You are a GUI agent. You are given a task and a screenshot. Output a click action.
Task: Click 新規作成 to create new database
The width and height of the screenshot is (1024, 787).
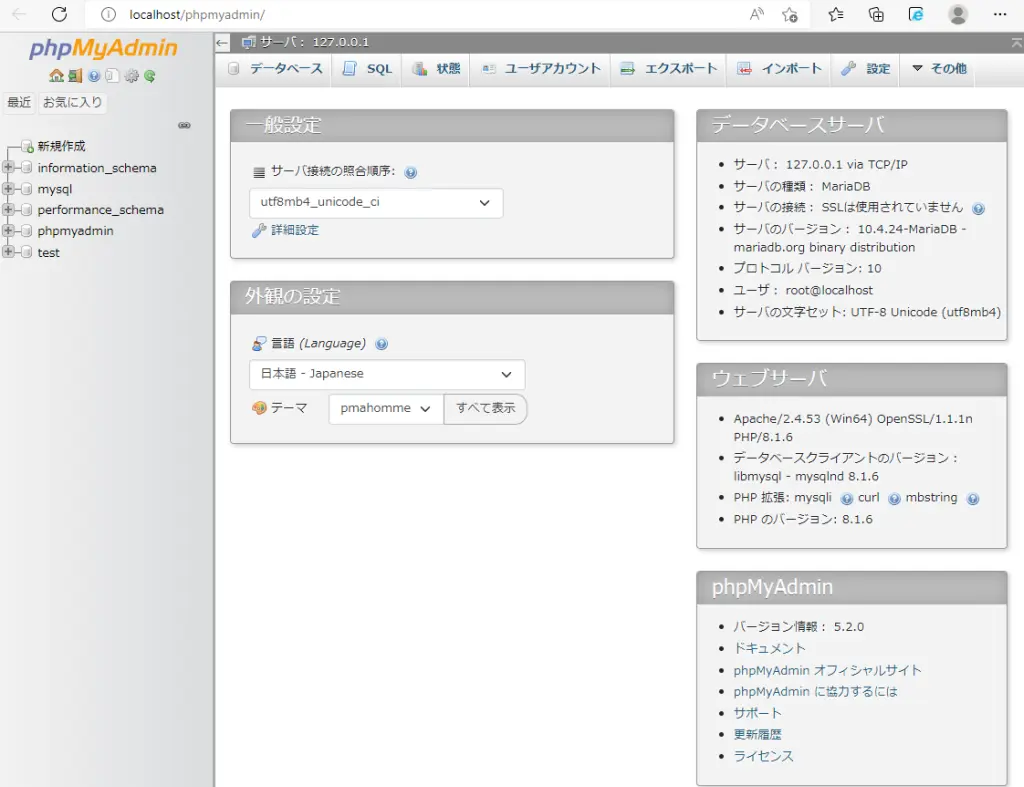tap(61, 146)
